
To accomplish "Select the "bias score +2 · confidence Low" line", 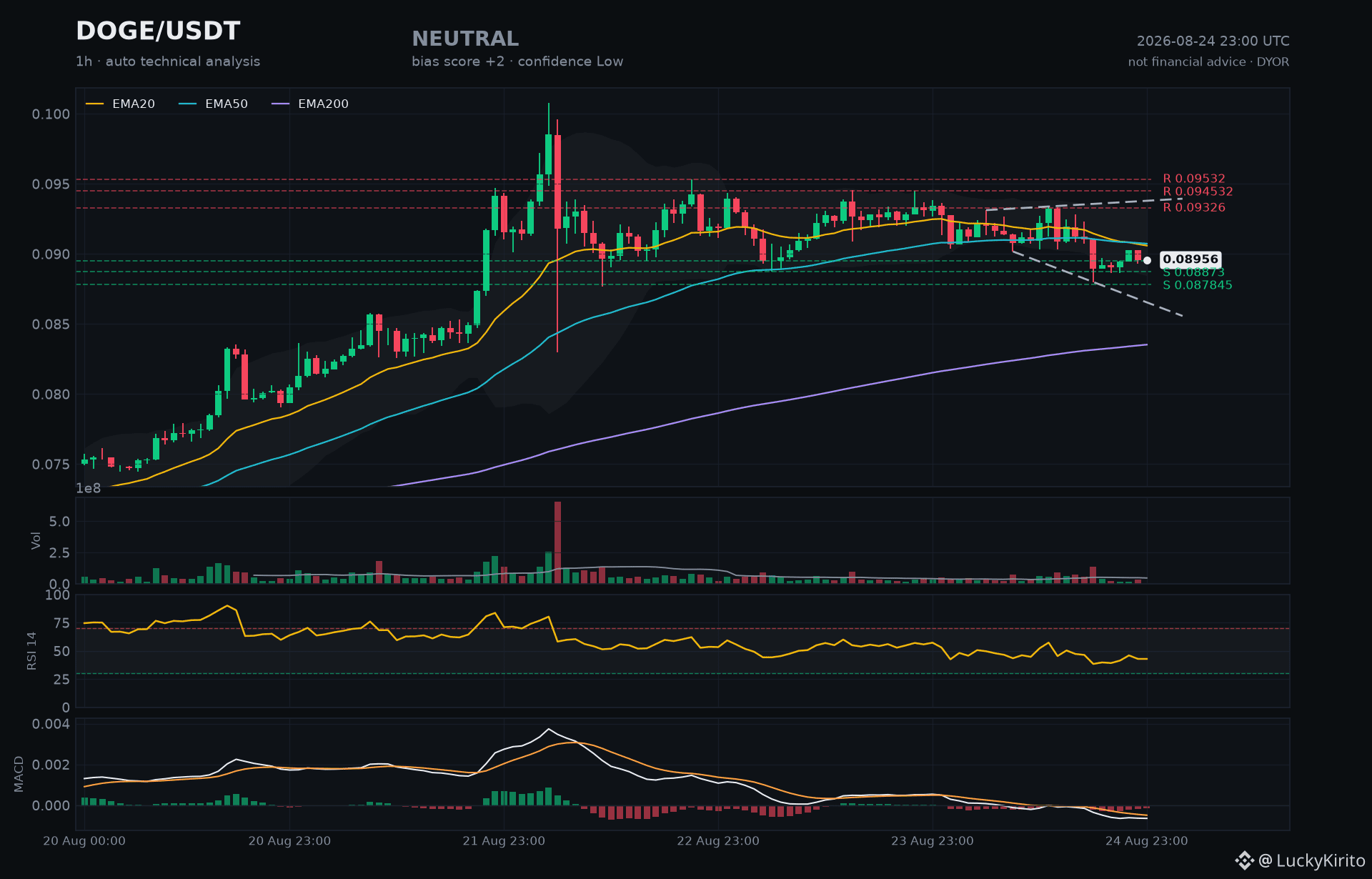I will coord(517,61).
